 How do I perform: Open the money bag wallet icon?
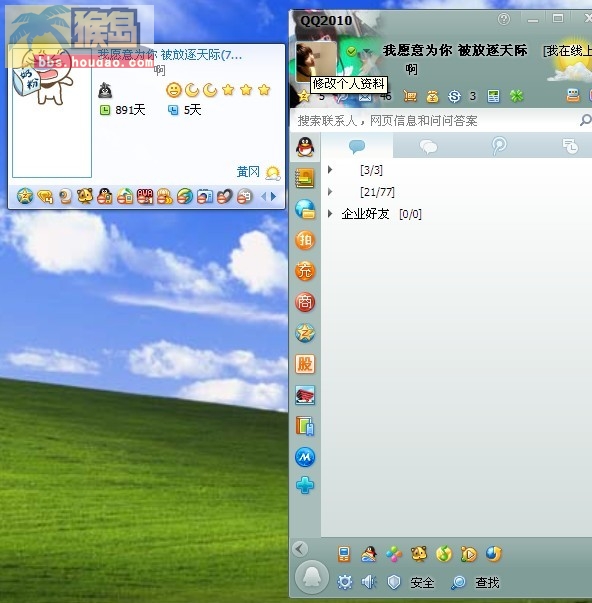432,96
